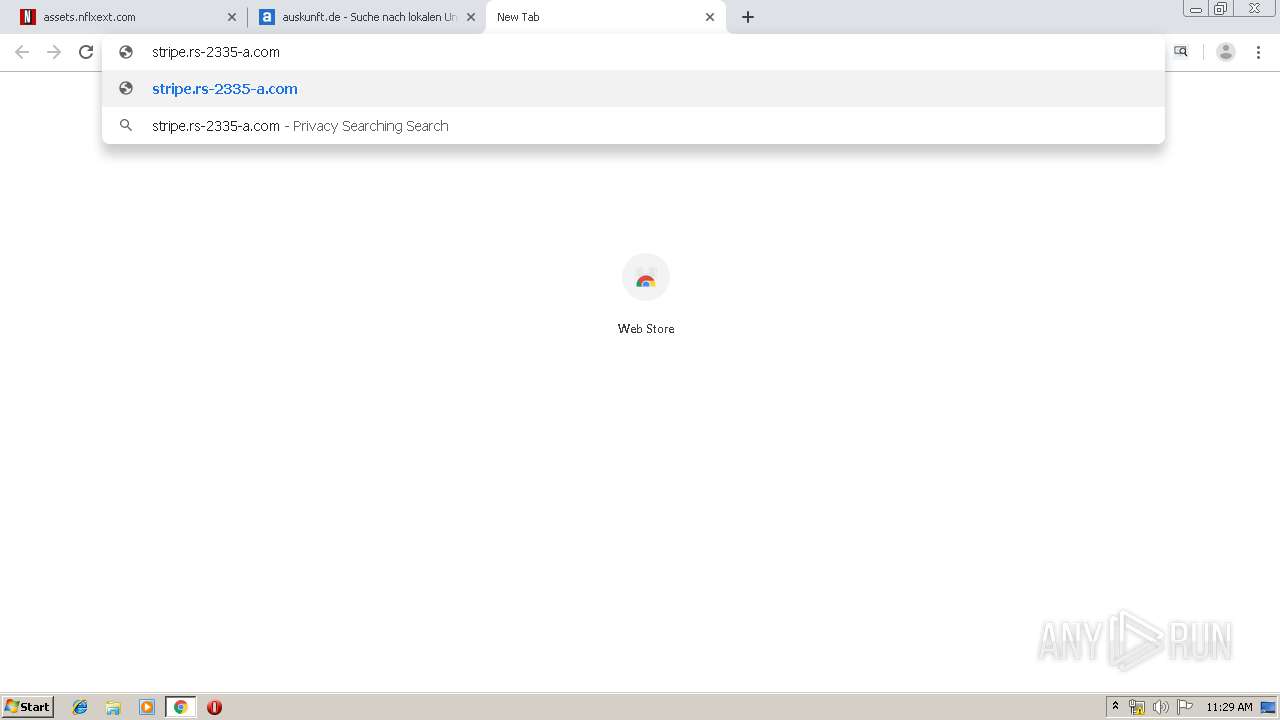Open the search extension icon in toolbar
The height and width of the screenshot is (720, 1280).
pyautogui.click(x=1181, y=52)
